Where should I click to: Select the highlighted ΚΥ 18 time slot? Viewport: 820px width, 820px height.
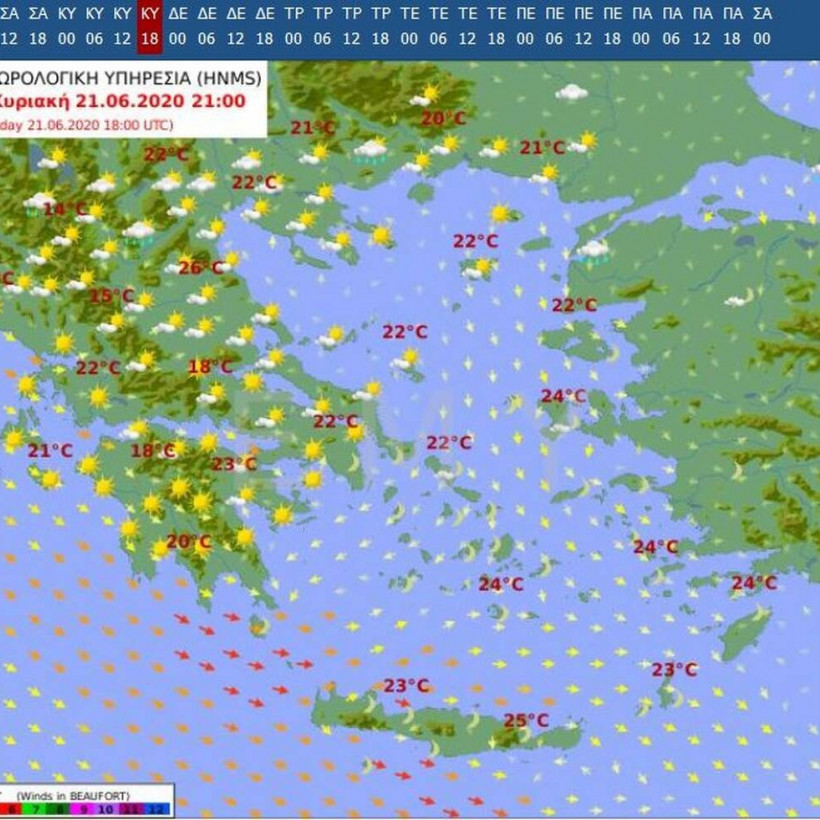coord(150,25)
